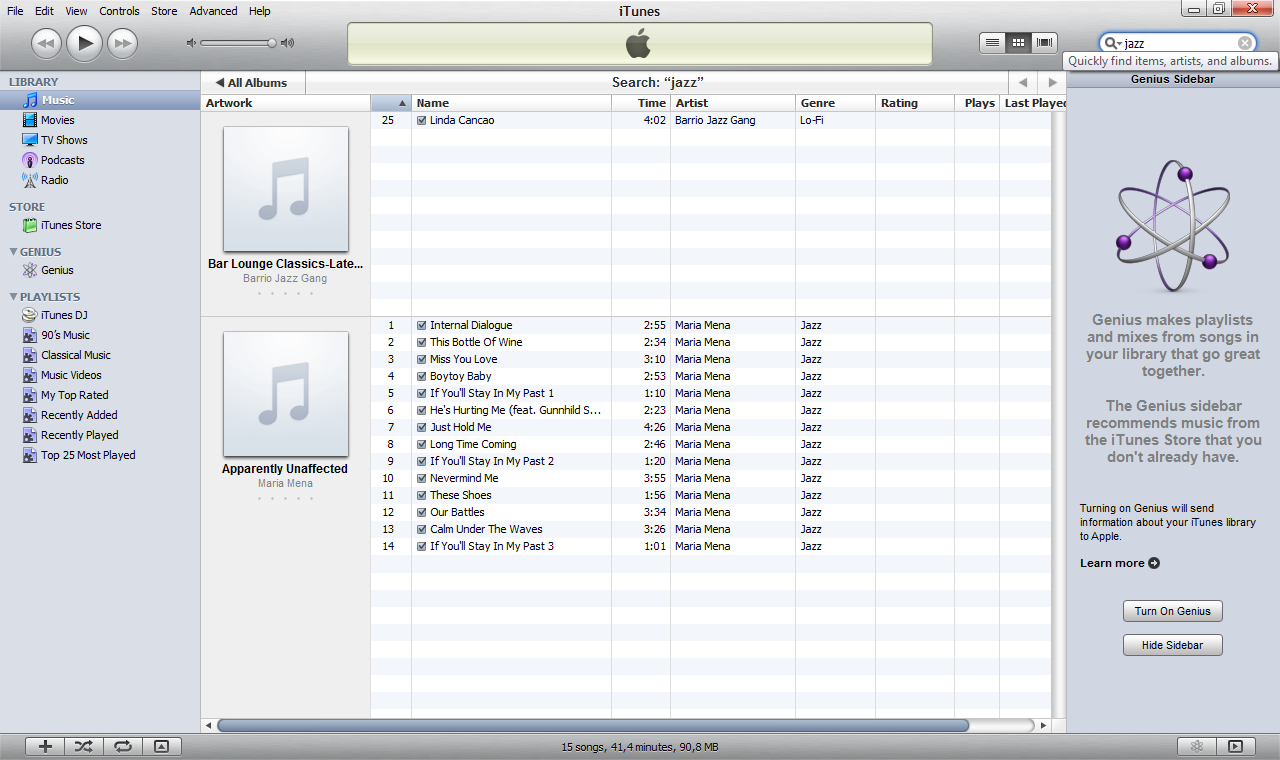This screenshot has width=1280, height=760.
Task: Sort by the Genre column header
Action: [835, 103]
